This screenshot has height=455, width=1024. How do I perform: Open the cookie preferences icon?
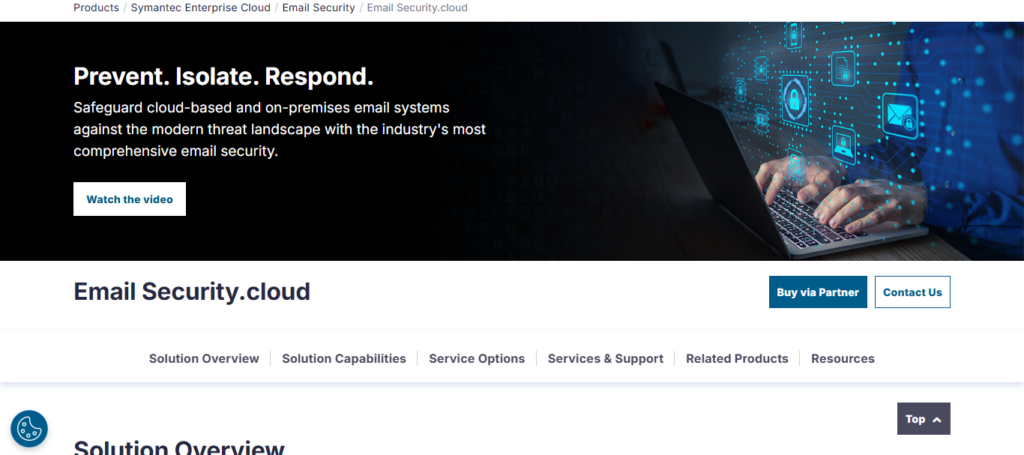point(29,429)
